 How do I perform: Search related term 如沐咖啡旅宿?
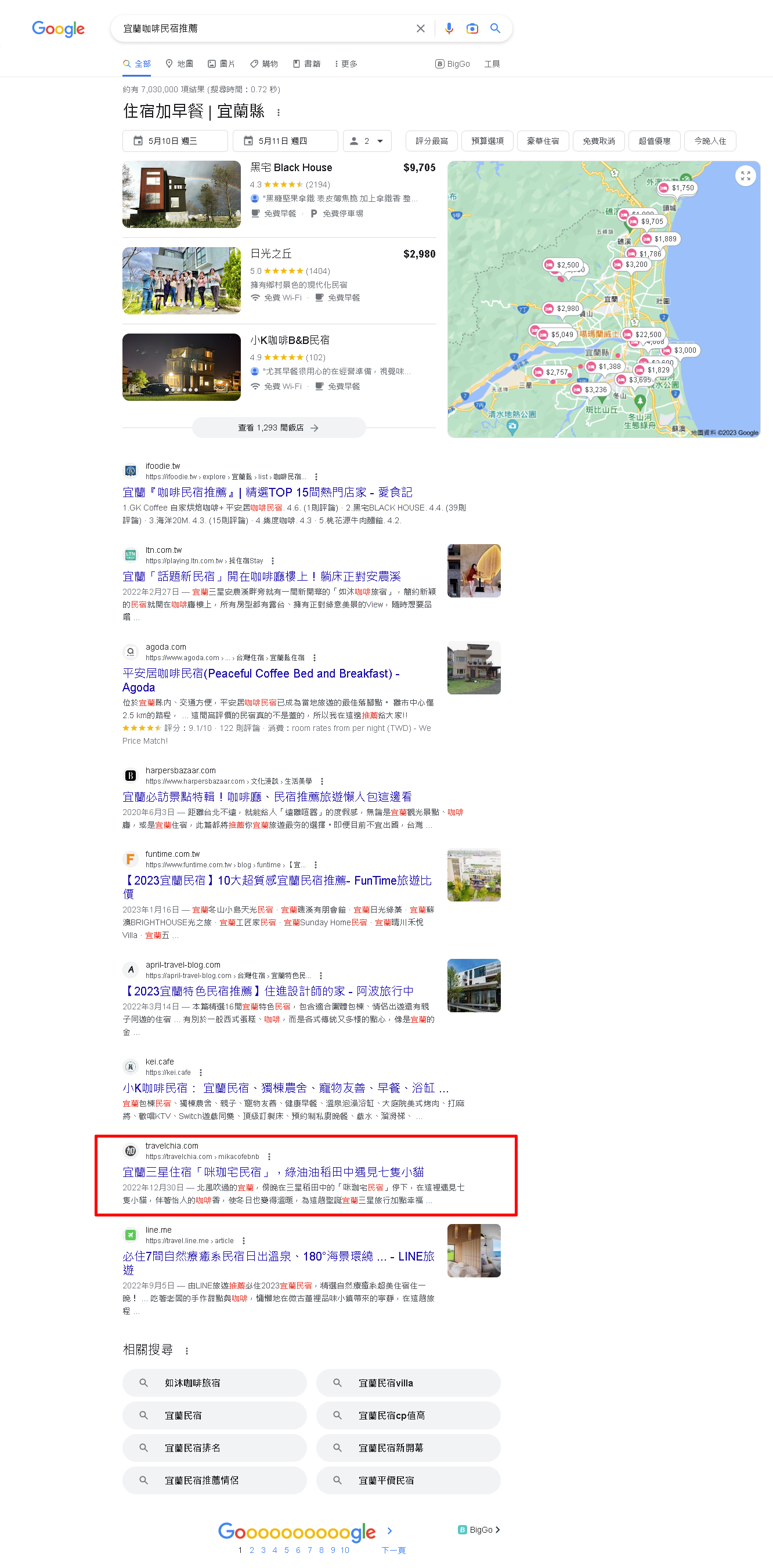pyautogui.click(x=214, y=1383)
